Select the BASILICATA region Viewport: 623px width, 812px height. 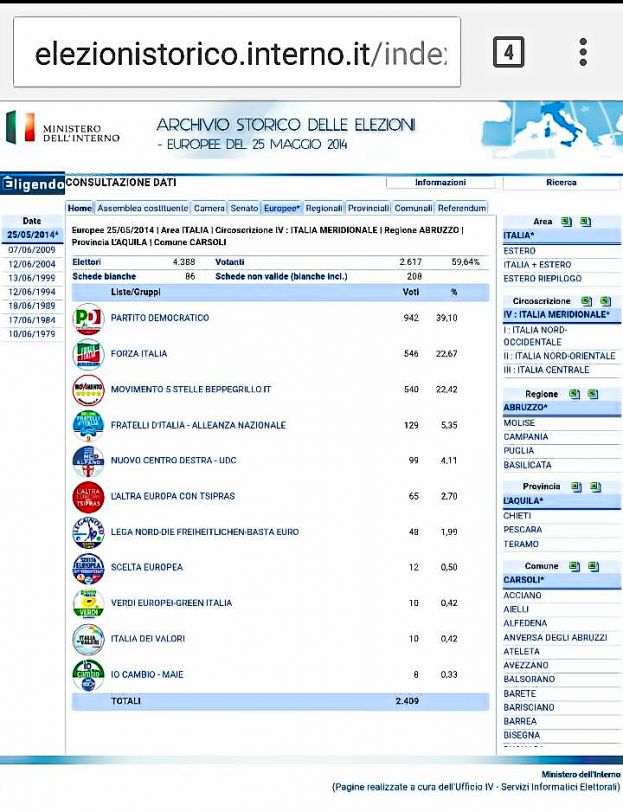tap(527, 465)
